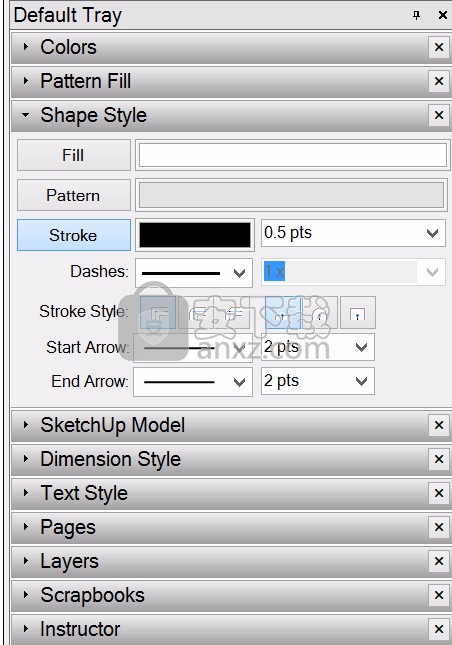Toggle the Fill button on

pos(74,155)
